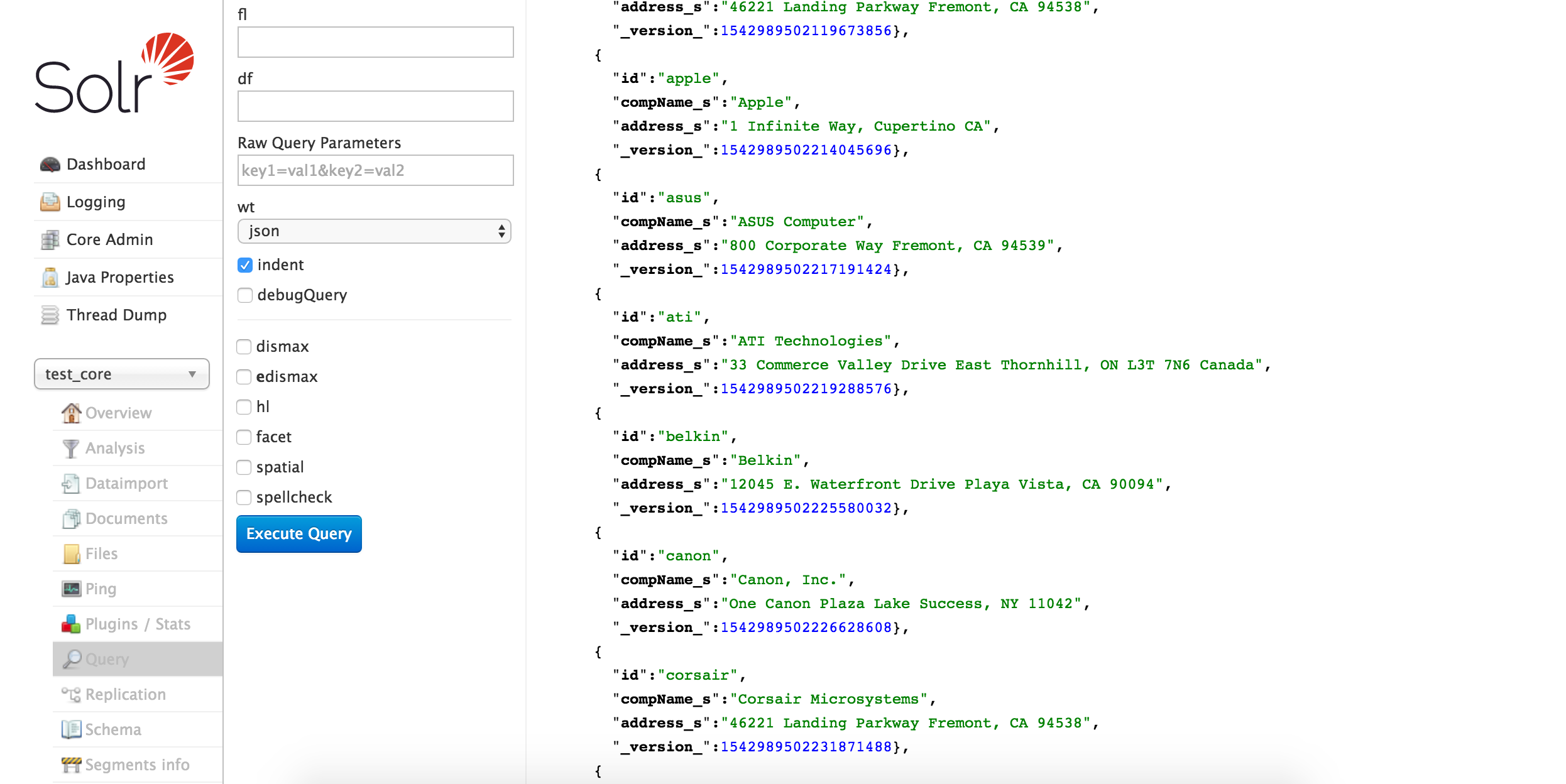Open the Segments info page
1566x784 pixels.
tap(137, 765)
